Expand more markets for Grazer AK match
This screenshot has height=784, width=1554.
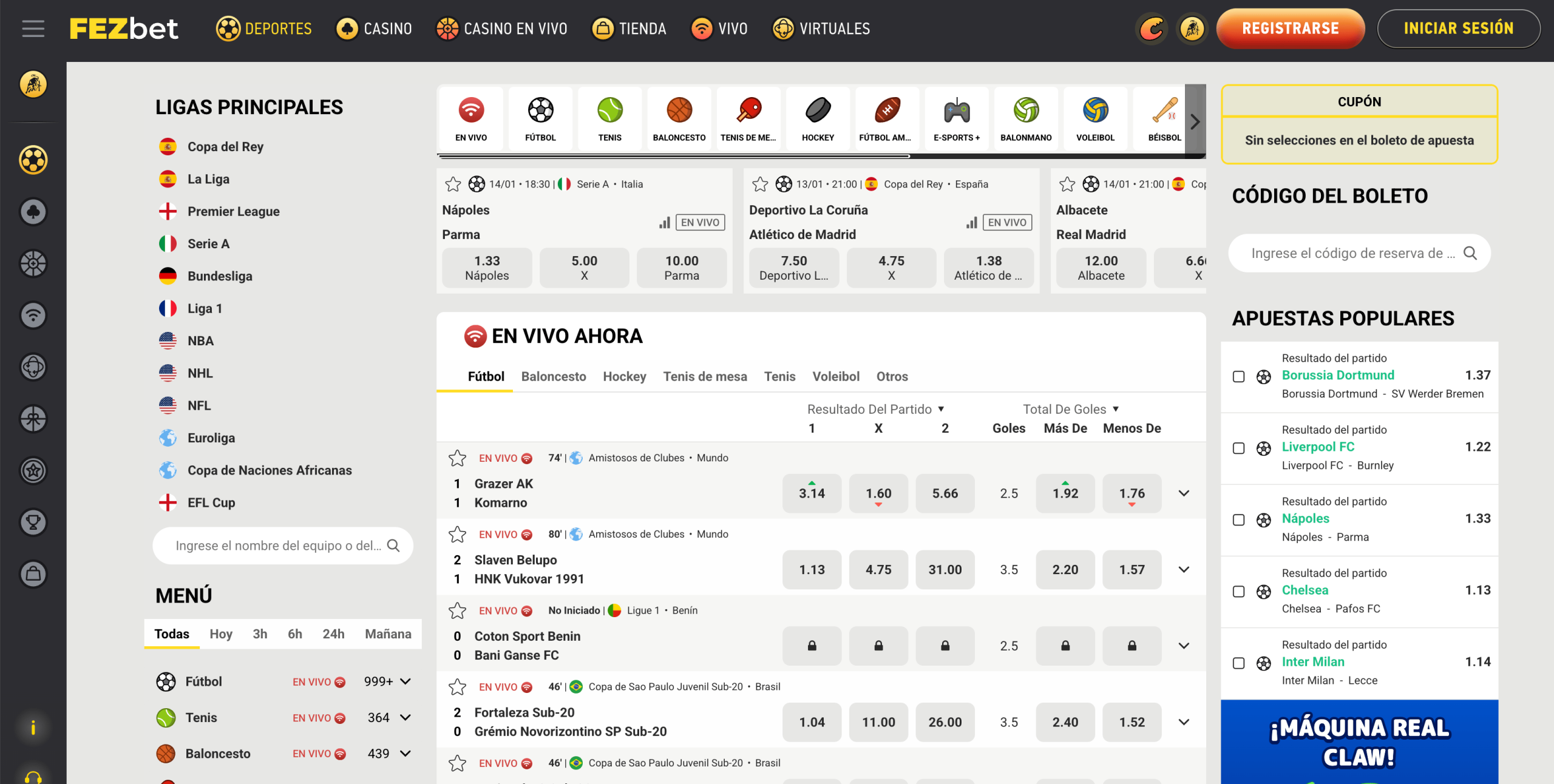click(1183, 493)
